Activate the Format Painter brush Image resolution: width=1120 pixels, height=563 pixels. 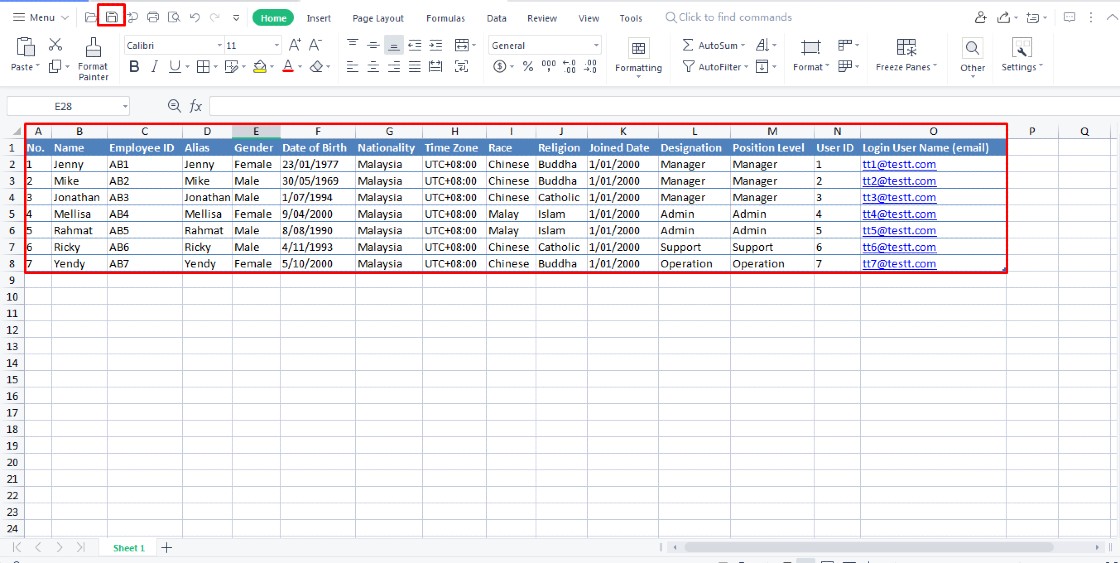pyautogui.click(x=93, y=47)
